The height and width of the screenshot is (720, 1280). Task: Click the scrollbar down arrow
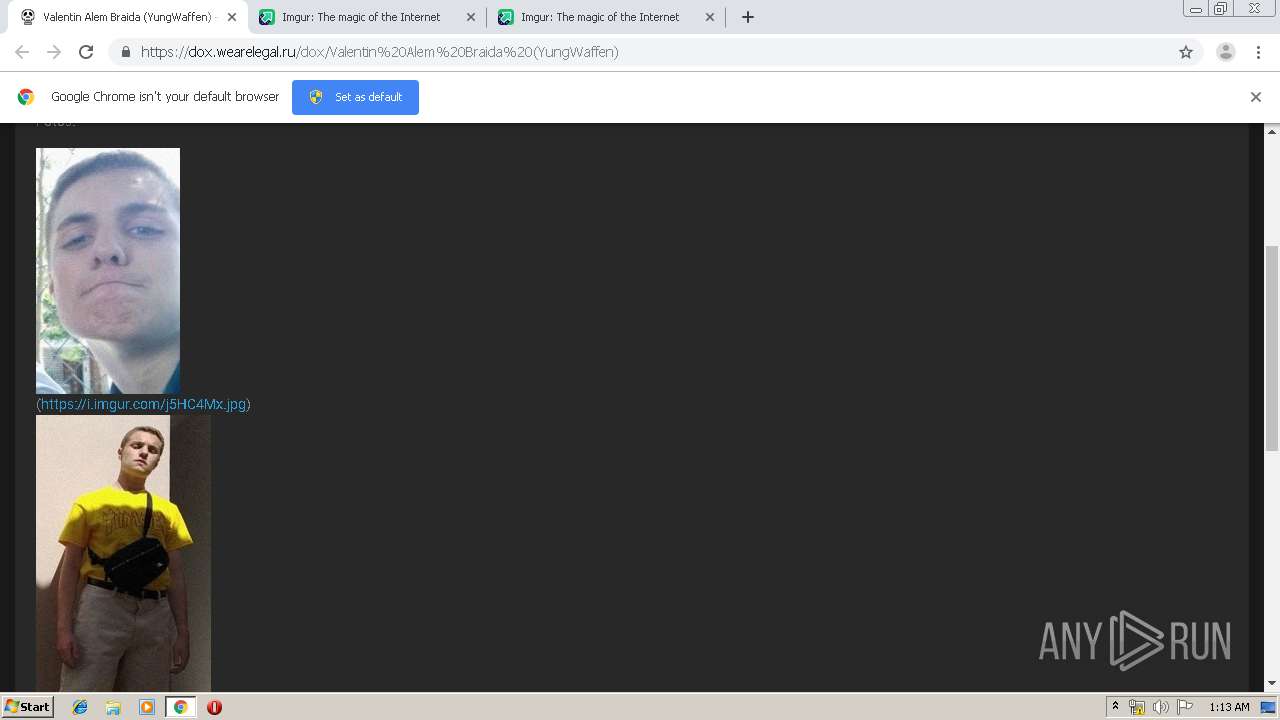[1272, 683]
